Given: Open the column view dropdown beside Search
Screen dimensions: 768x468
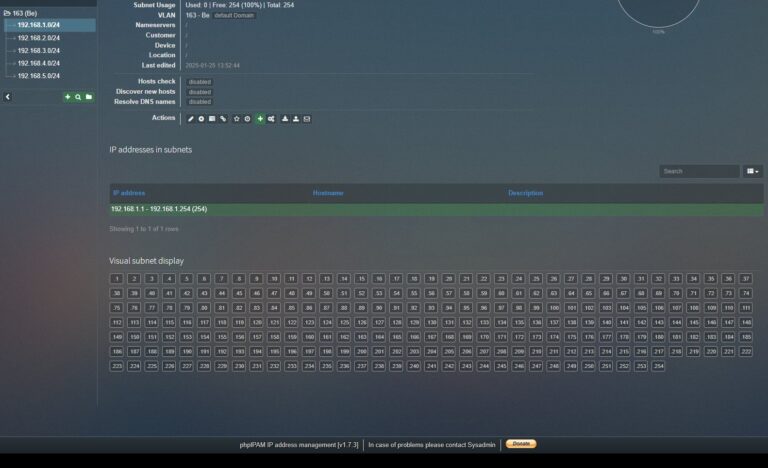Looking at the screenshot, I should (753, 171).
